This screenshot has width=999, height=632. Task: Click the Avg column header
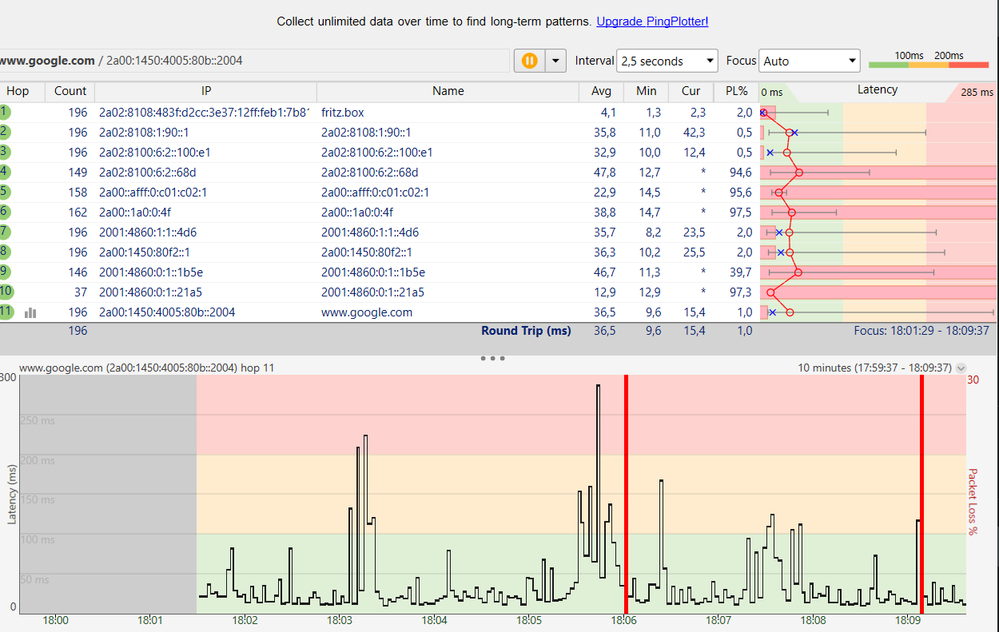point(601,91)
